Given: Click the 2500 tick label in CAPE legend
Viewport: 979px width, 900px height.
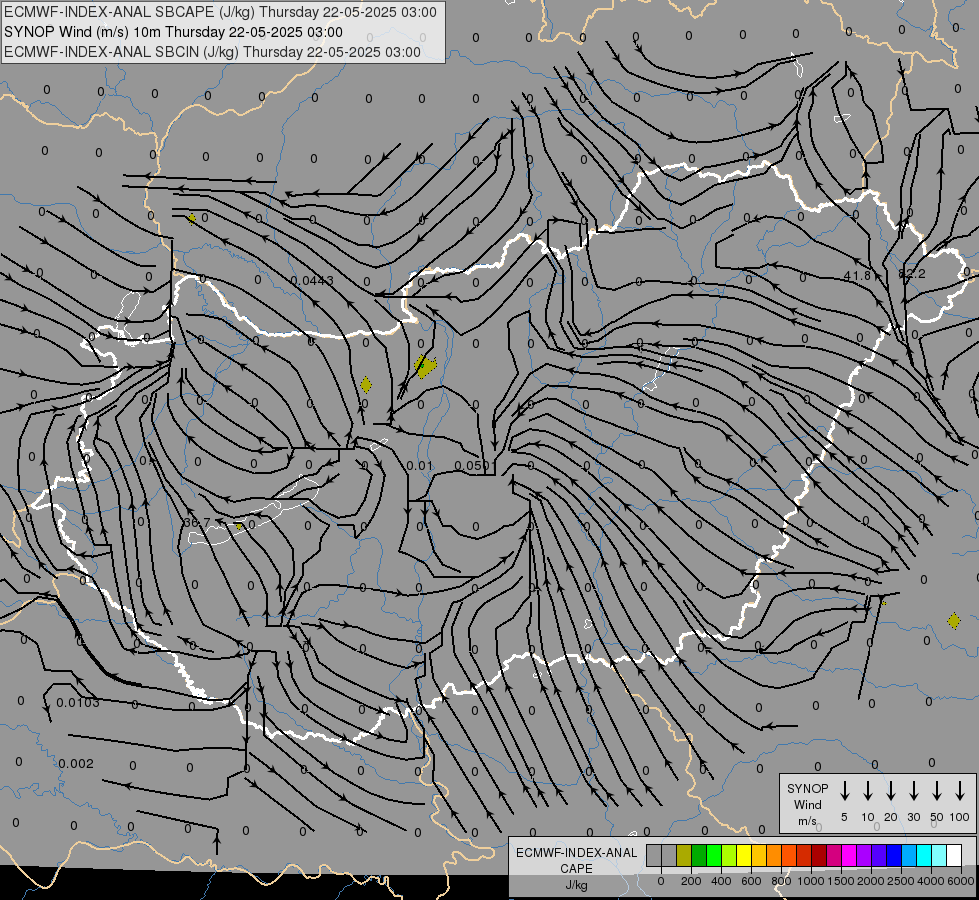Looking at the screenshot, I should (x=901, y=881).
